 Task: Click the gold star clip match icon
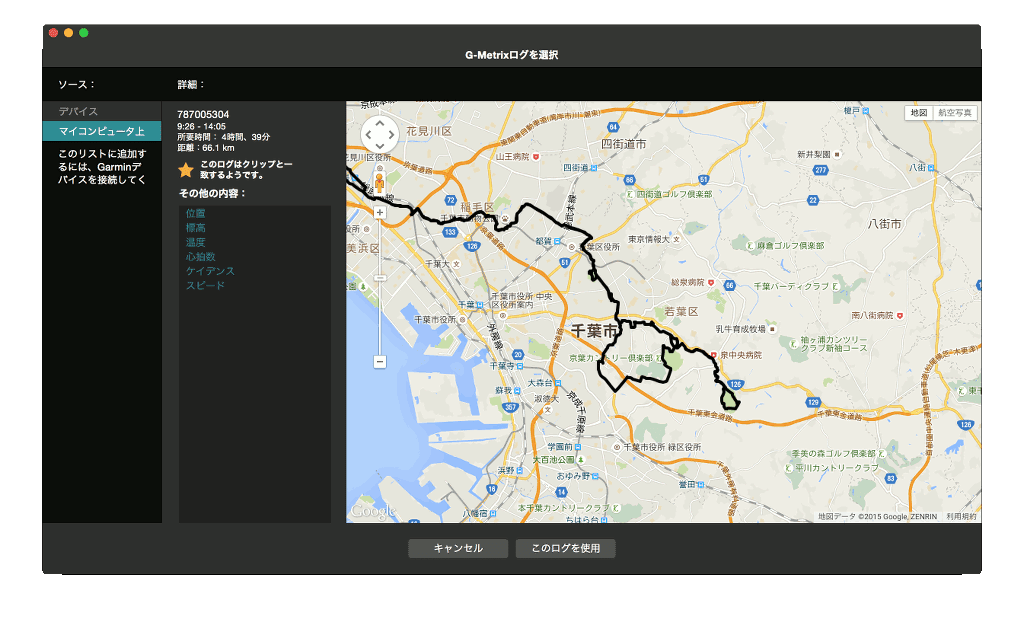[x=186, y=171]
